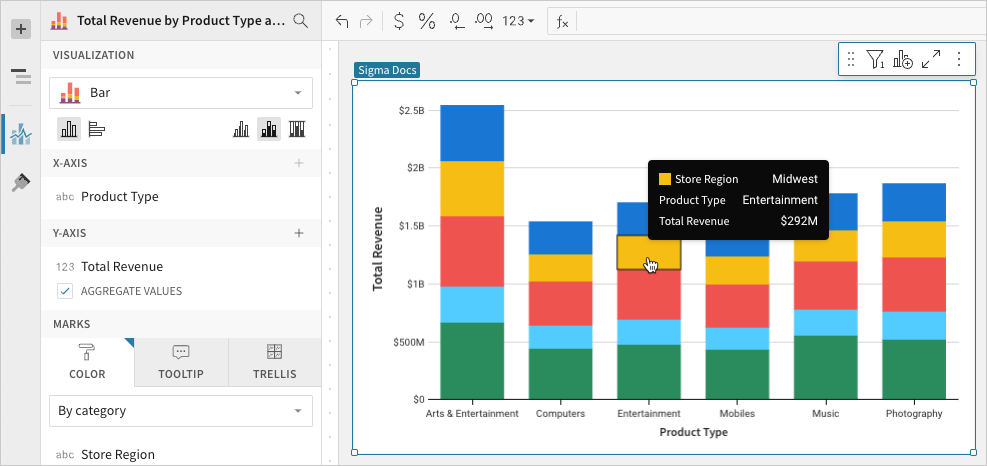Viewport: 987px width, 466px height.
Task: Open the Bar visualization type dropdown
Action: click(x=181, y=93)
